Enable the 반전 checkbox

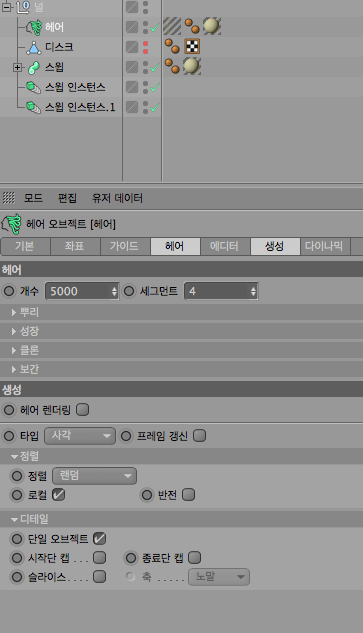click(189, 495)
